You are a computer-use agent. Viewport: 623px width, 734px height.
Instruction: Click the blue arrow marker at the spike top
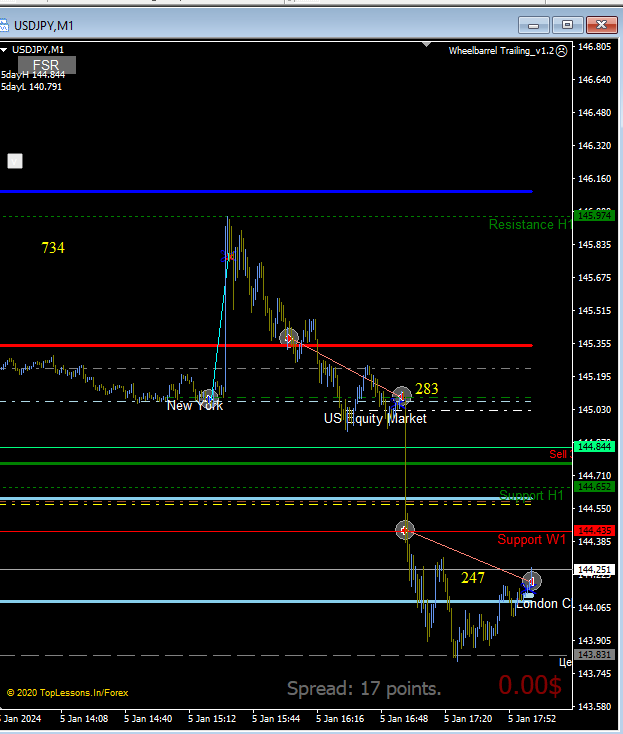[227, 257]
